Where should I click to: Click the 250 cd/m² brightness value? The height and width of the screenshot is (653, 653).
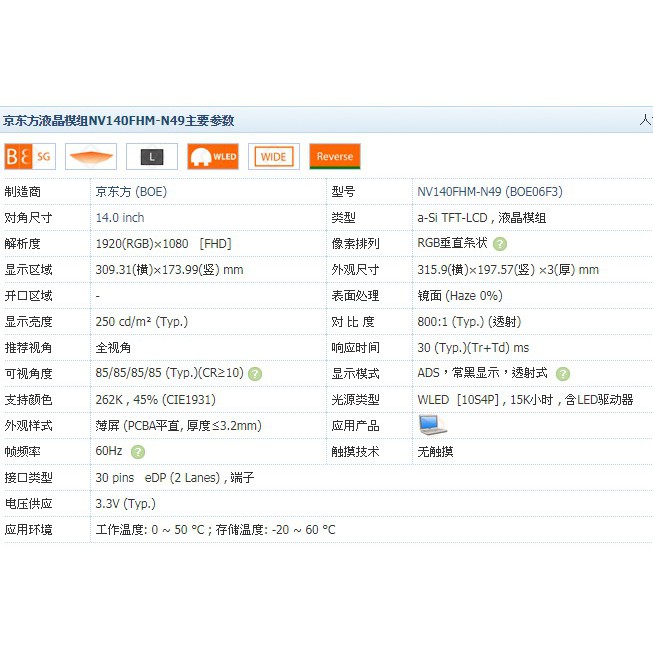pyautogui.click(x=141, y=321)
